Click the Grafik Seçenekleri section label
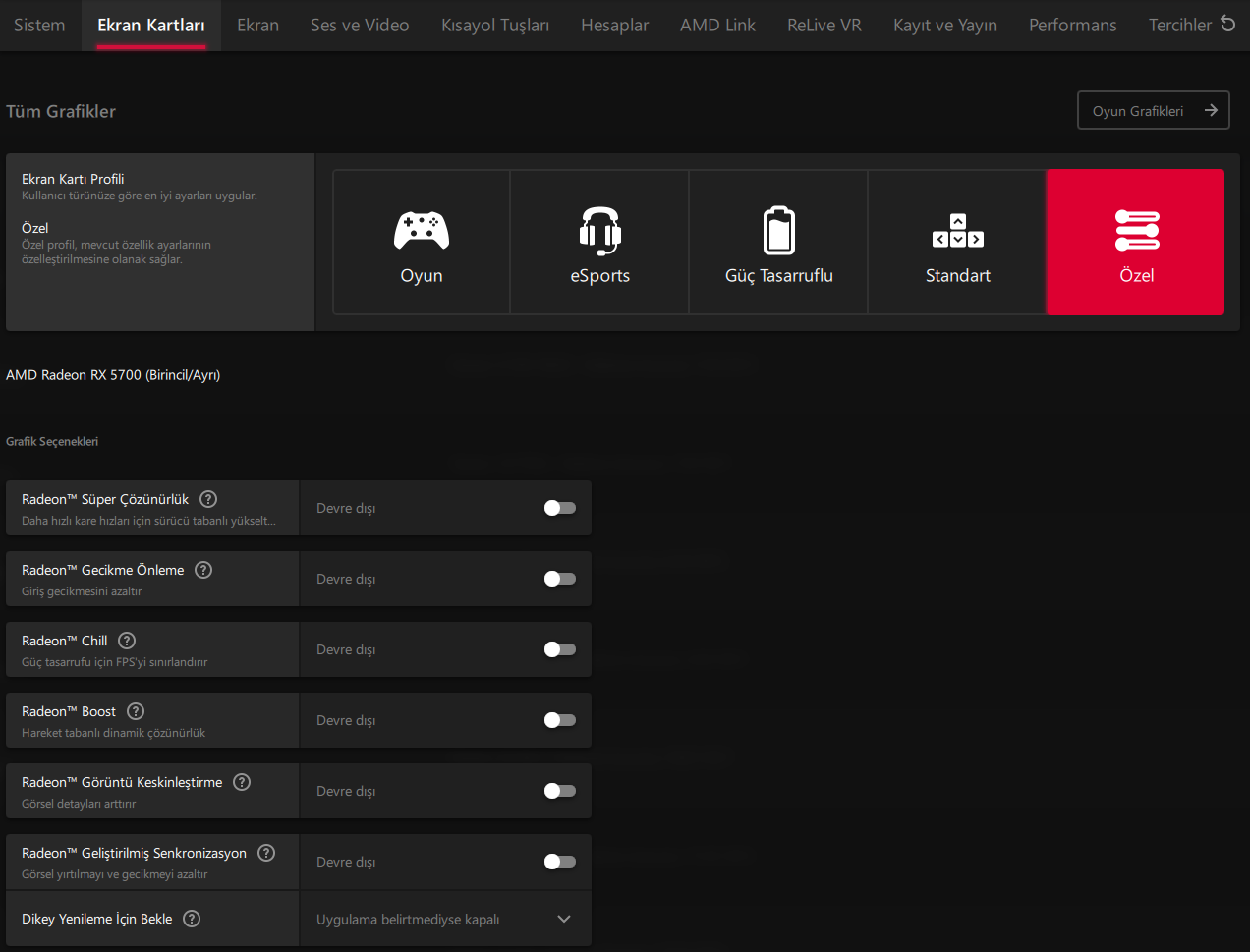This screenshot has height=952, width=1250. [52, 441]
